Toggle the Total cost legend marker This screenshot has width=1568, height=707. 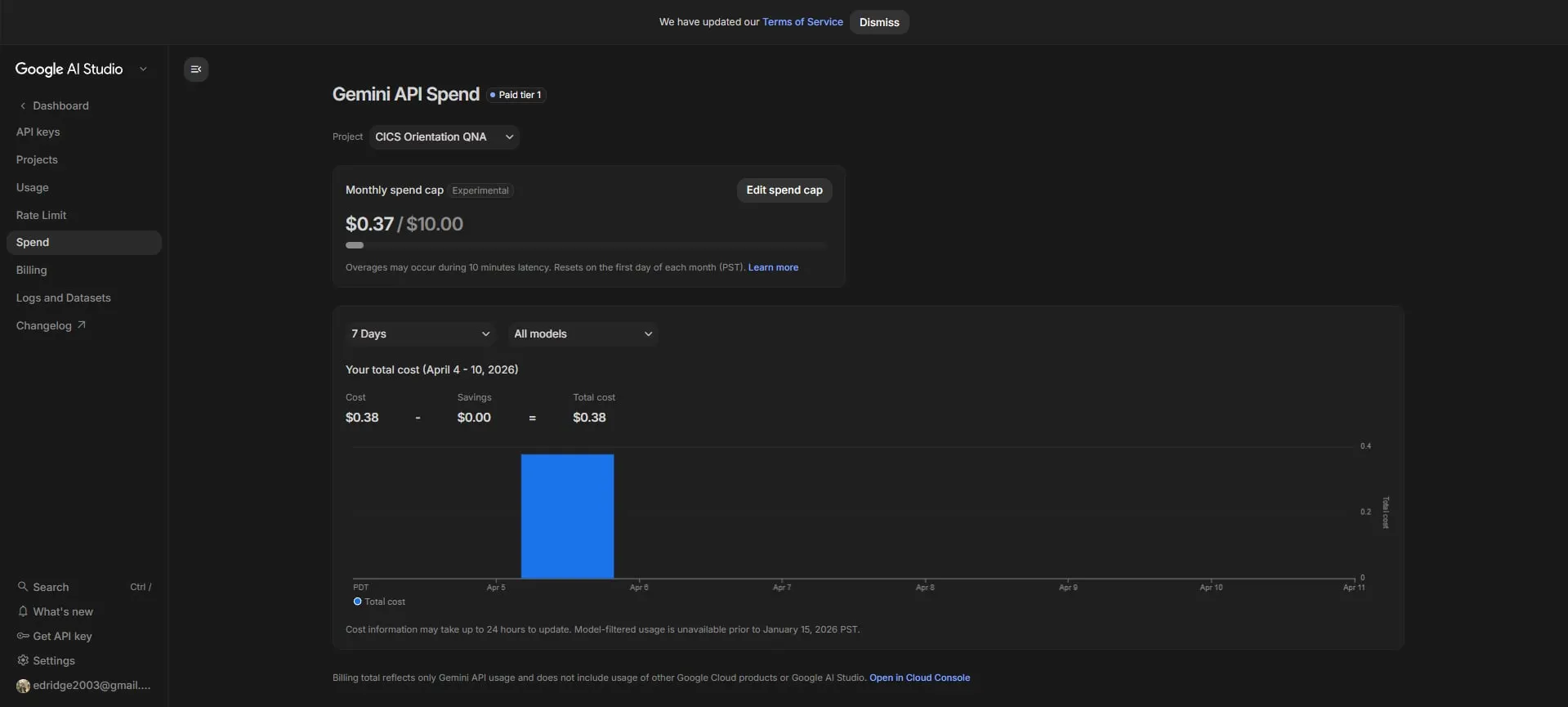[357, 602]
